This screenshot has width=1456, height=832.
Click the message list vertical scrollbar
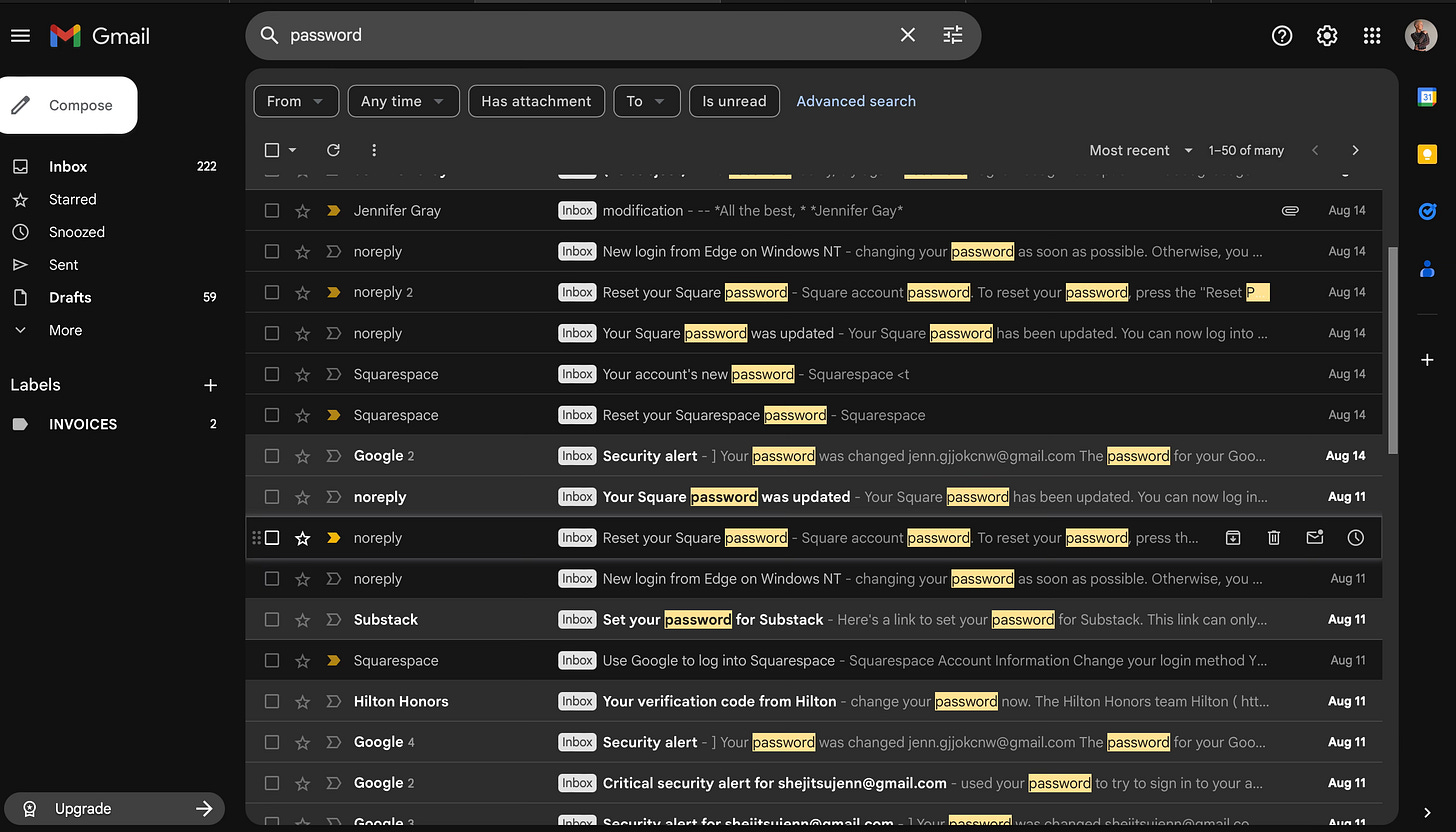(1392, 350)
